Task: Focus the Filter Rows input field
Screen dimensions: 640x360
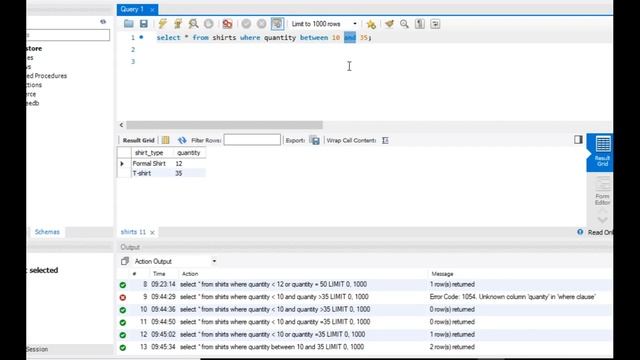Action: coord(252,140)
